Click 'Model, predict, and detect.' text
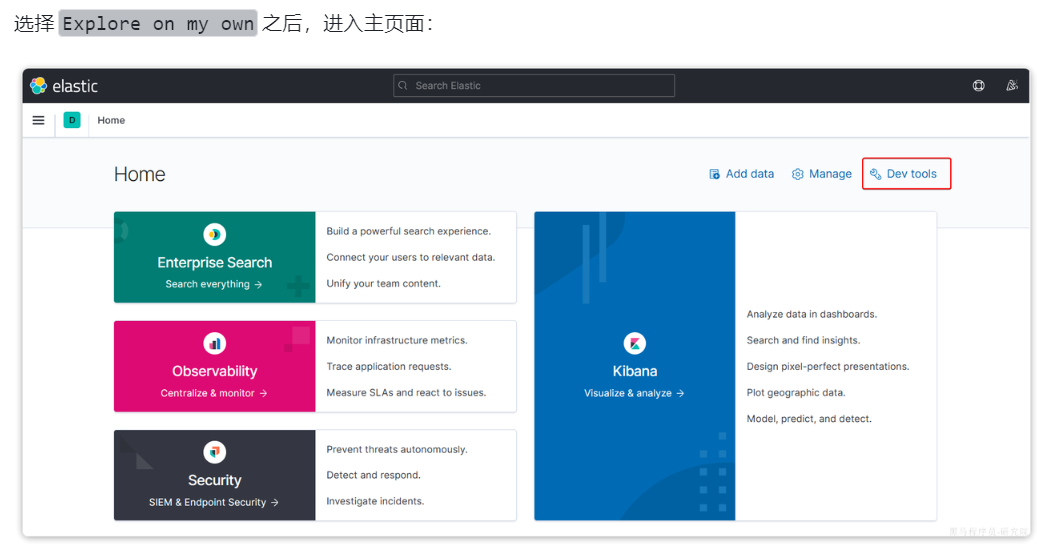 click(809, 418)
